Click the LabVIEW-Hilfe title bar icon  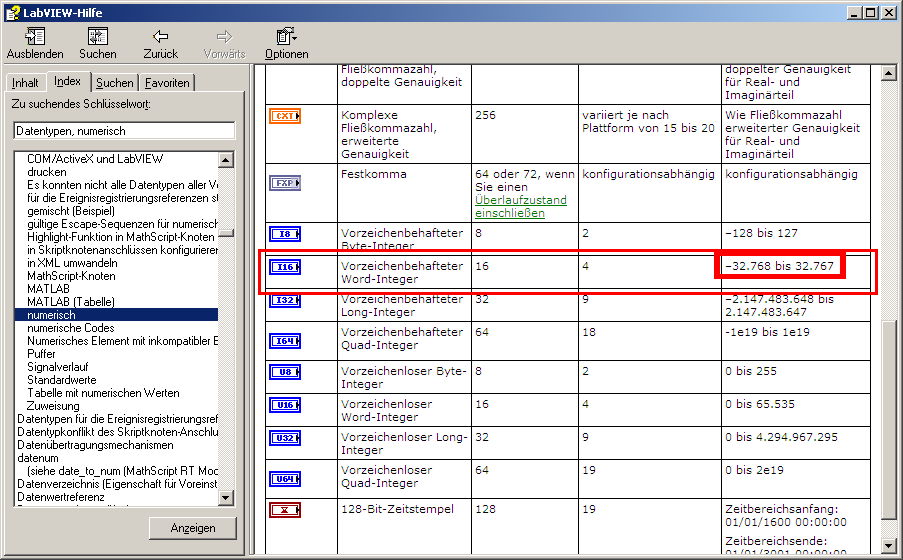click(x=13, y=13)
